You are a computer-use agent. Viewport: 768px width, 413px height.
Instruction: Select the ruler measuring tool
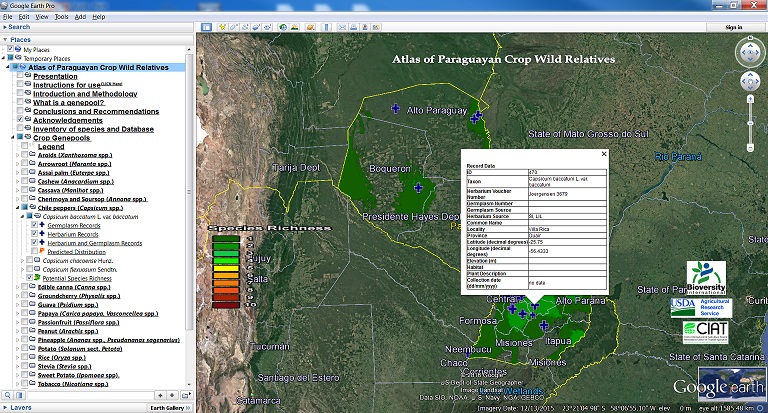tap(326, 27)
